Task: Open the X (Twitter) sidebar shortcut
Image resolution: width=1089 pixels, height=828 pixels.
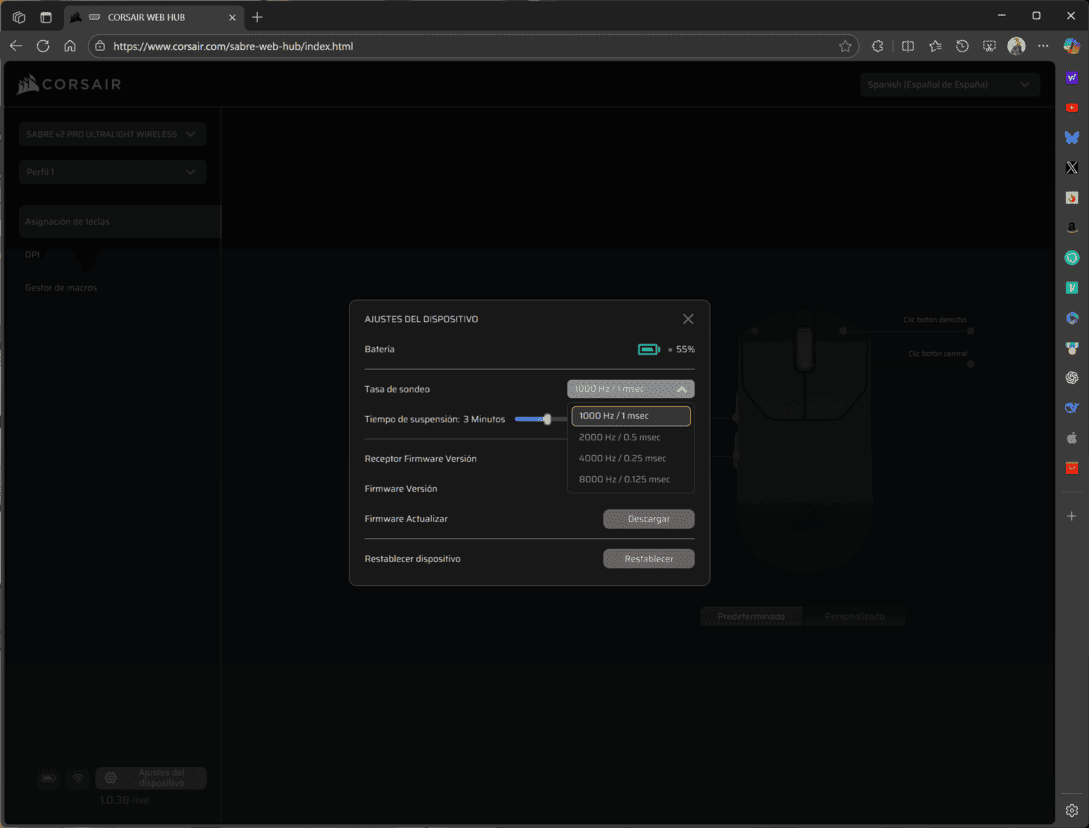Action: 1072,168
